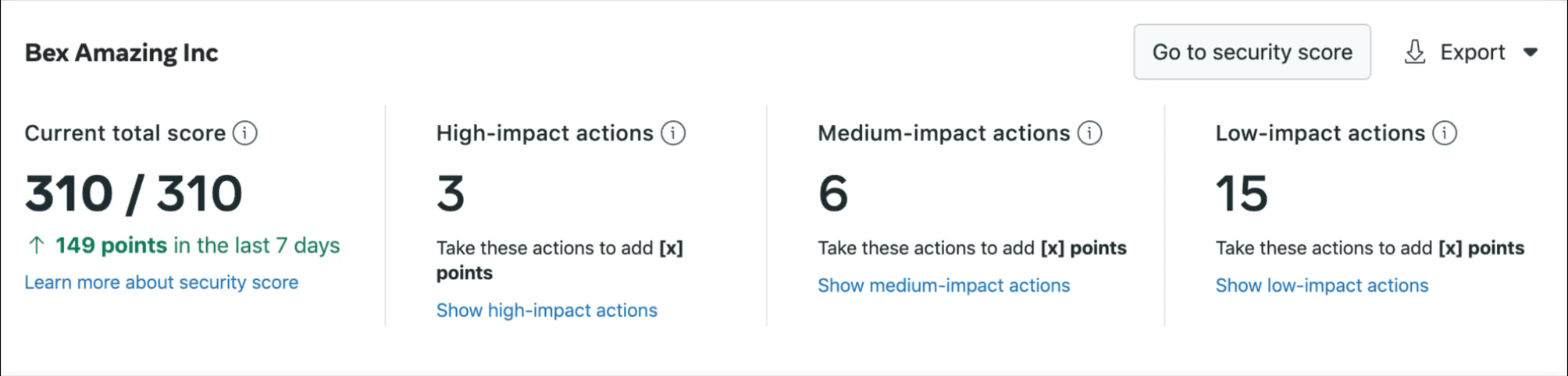Viewport: 1568px width, 376px height.
Task: Click the Export download arrow icon
Action: 1415,52
